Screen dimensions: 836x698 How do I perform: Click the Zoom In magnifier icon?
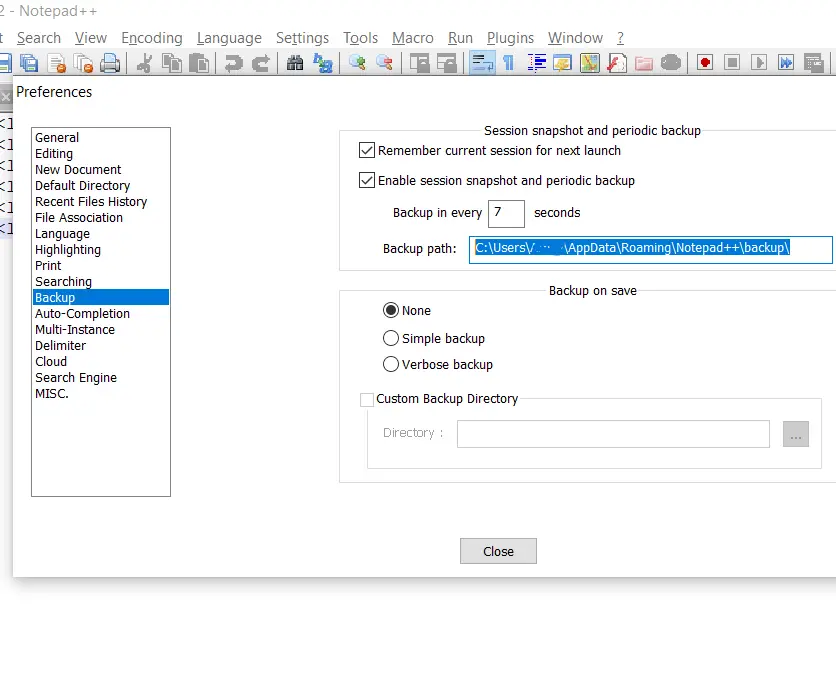pos(357,63)
